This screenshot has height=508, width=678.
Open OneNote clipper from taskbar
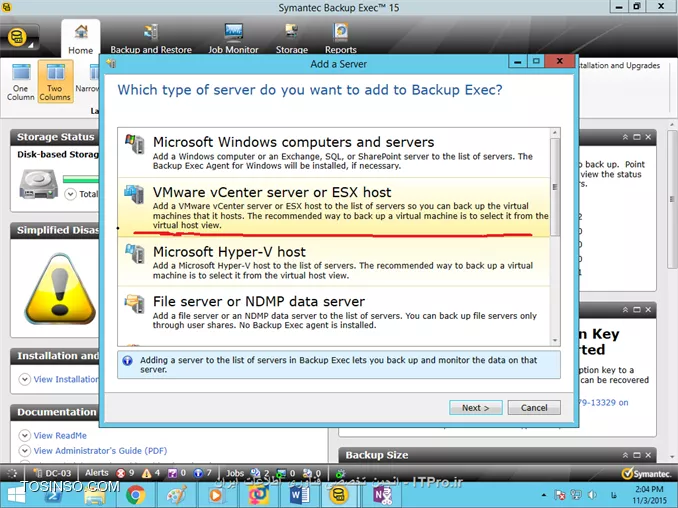pyautogui.click(x=382, y=495)
